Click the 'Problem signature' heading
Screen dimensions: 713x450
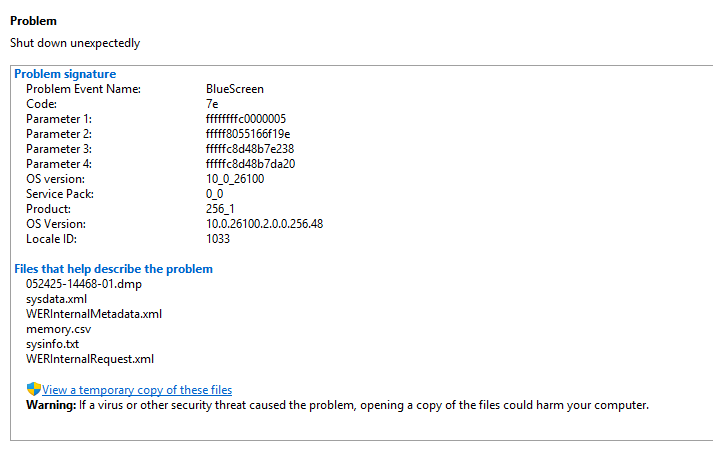65,74
